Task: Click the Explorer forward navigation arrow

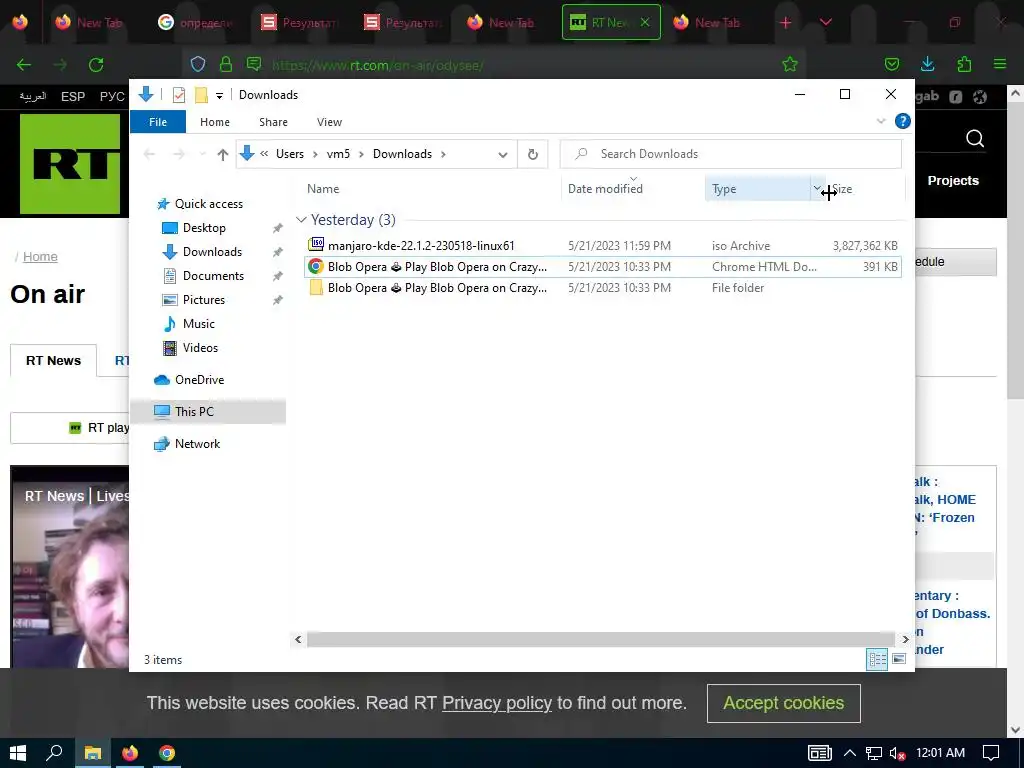Action: click(178, 154)
